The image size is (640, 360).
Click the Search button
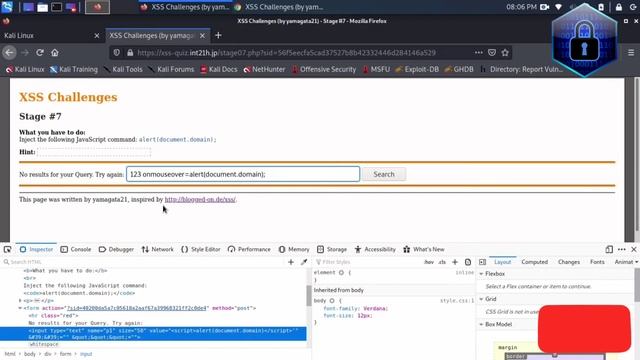384,174
